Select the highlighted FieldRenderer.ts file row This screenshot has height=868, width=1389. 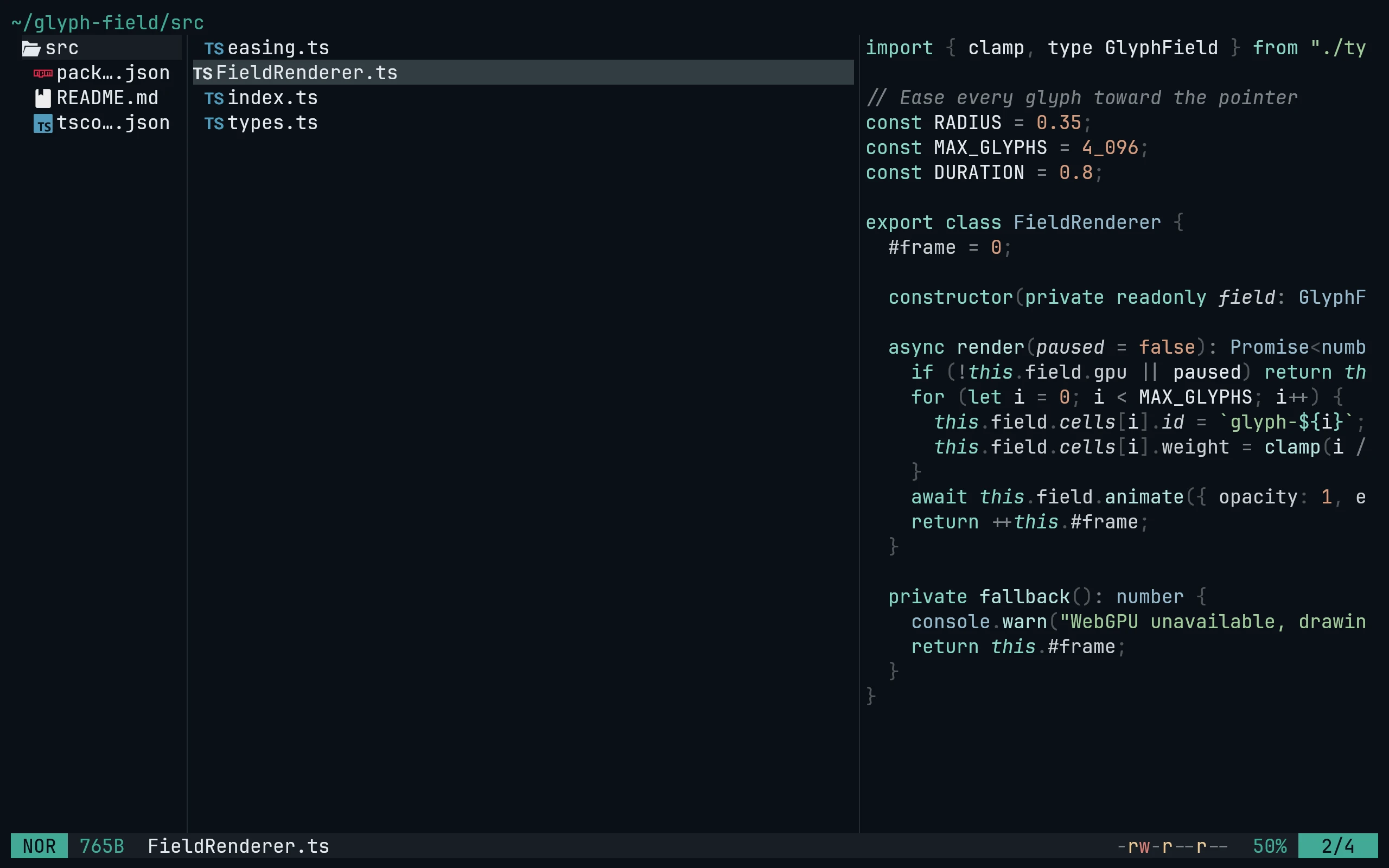524,72
